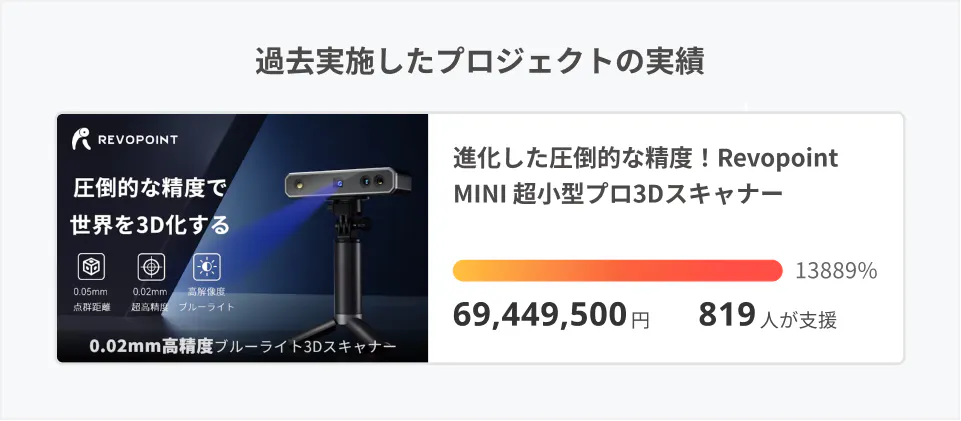Click the 69,449,500円 funding amount
Image resolution: width=961 pixels, height=421 pixels.
point(551,316)
